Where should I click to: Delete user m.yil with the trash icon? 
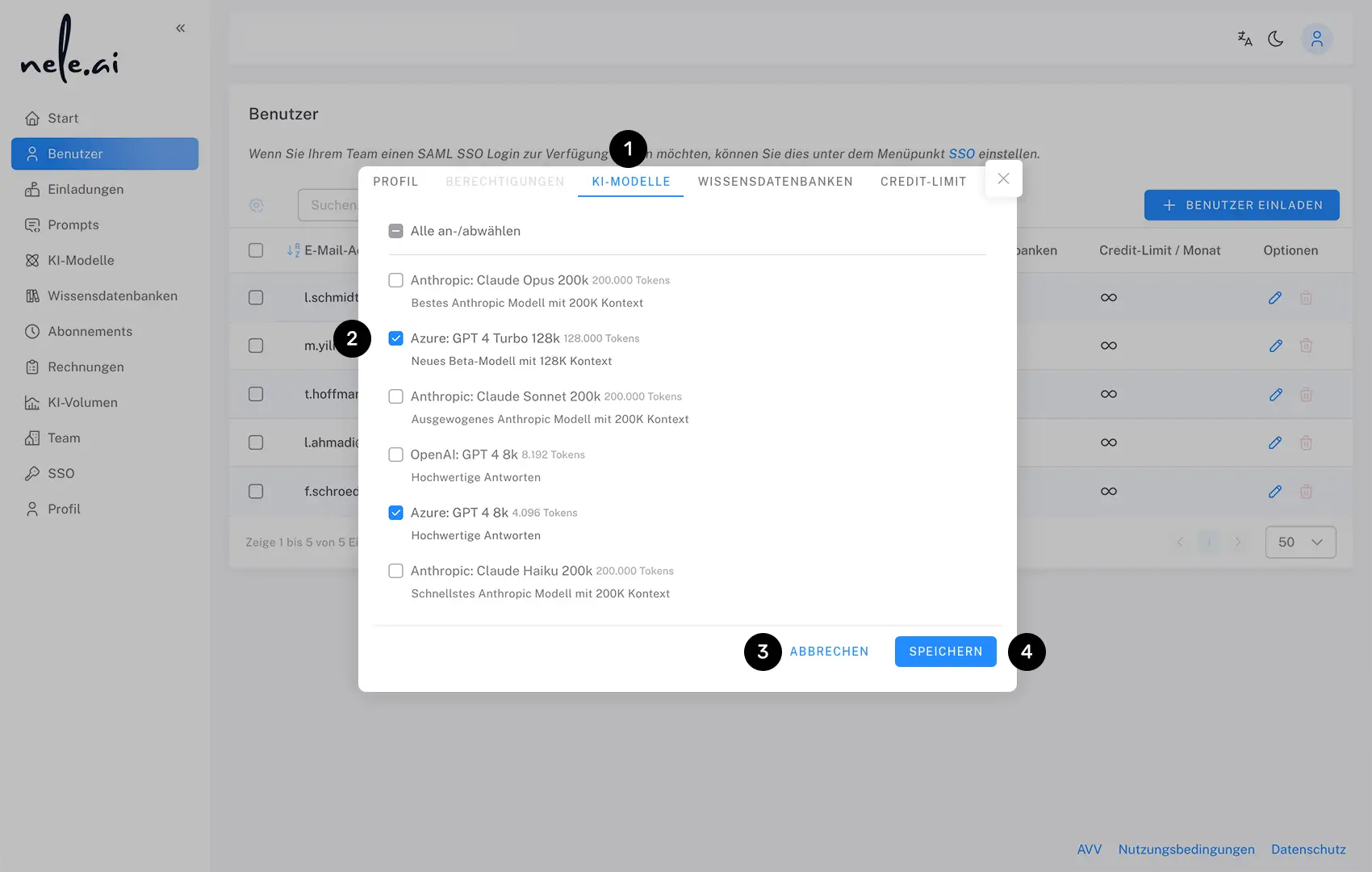(1306, 346)
